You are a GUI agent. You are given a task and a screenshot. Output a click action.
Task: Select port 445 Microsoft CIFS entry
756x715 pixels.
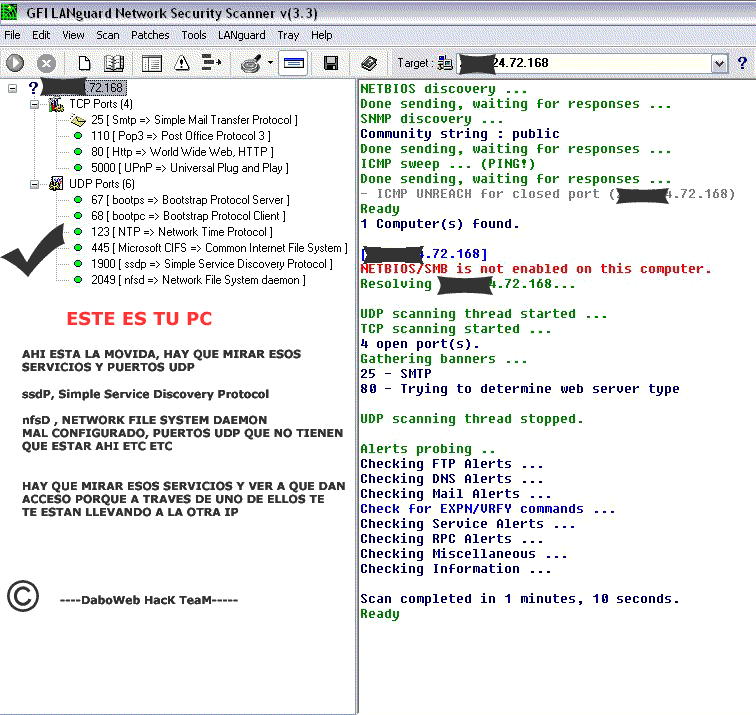[x=219, y=248]
